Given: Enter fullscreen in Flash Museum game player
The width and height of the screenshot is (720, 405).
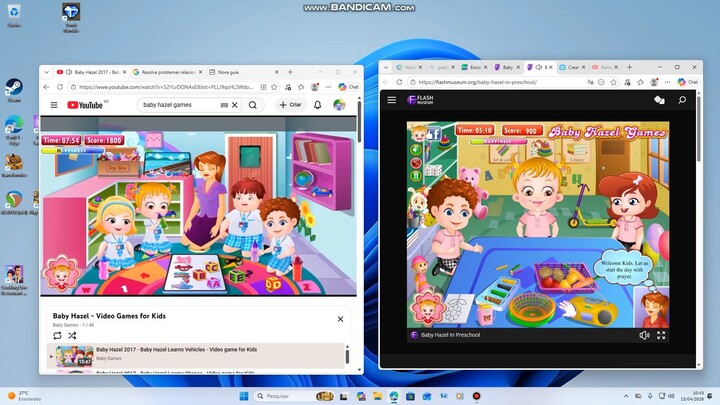Looking at the screenshot, I should click(661, 335).
